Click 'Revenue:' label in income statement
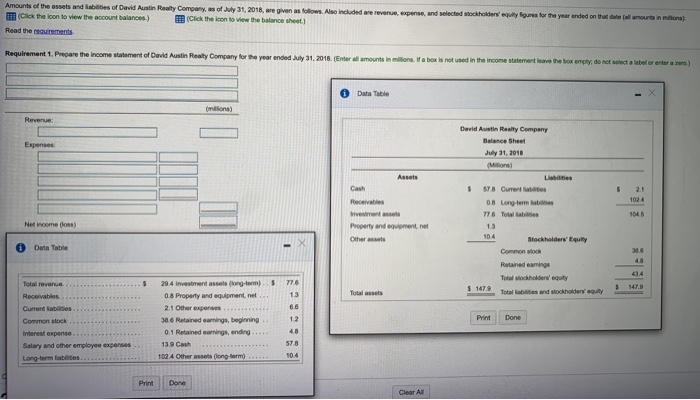This screenshot has width=700, height=400. [x=38, y=120]
